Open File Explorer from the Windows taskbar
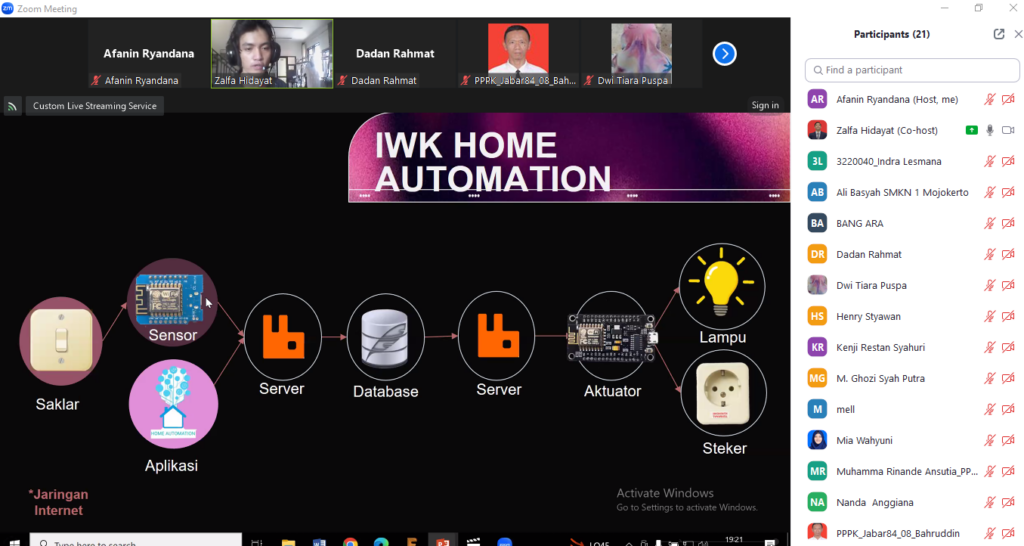This screenshot has width=1024, height=546. coord(288,542)
